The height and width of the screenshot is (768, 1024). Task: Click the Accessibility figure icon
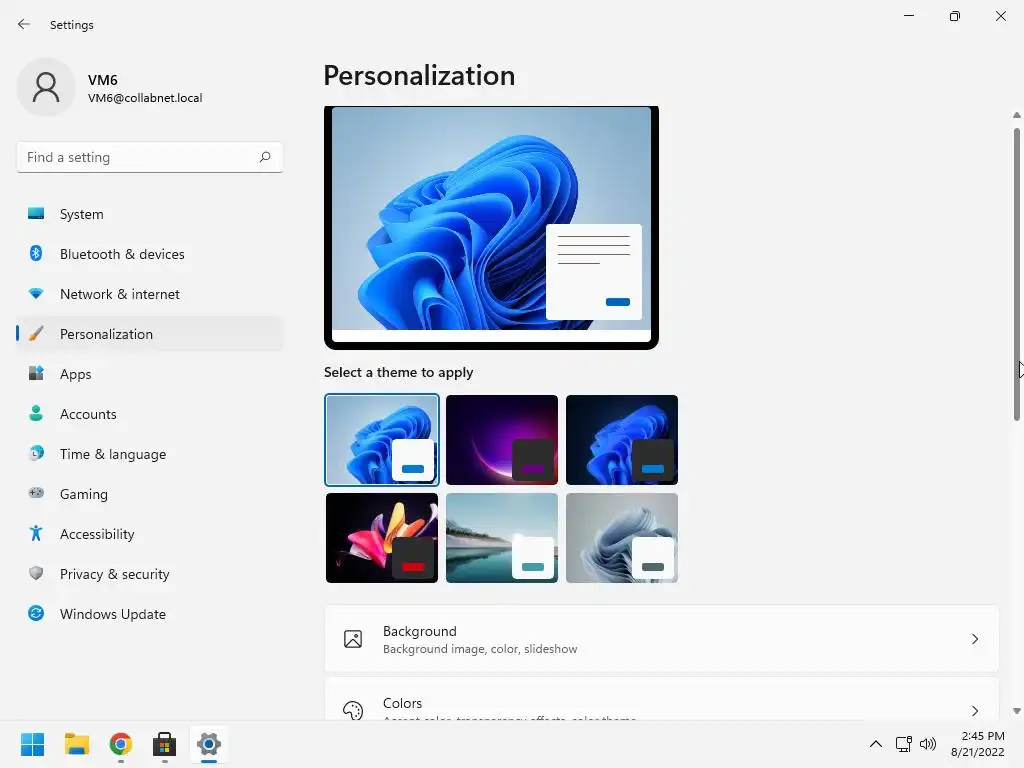(x=36, y=534)
